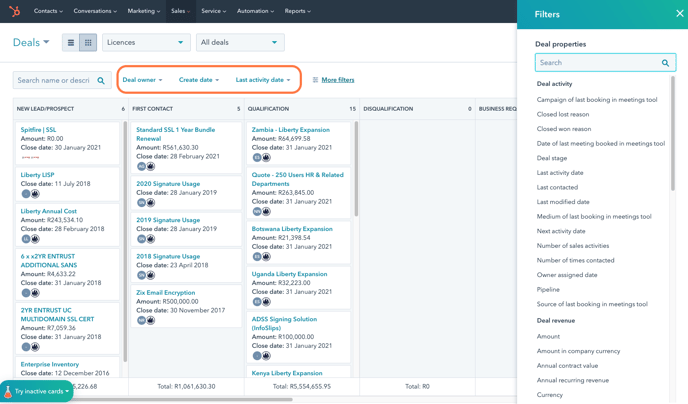
Task: Click the Filters panel vertical scrollbar
Action: pos(673,134)
